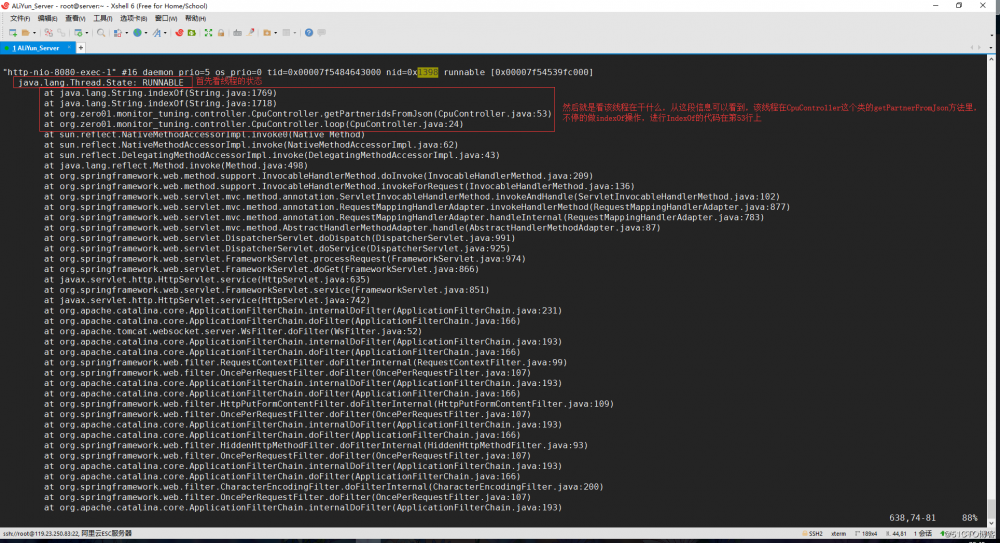This screenshot has height=543, width=1000.
Task: Click the orange folder toolbar icon
Action: (x=267, y=33)
